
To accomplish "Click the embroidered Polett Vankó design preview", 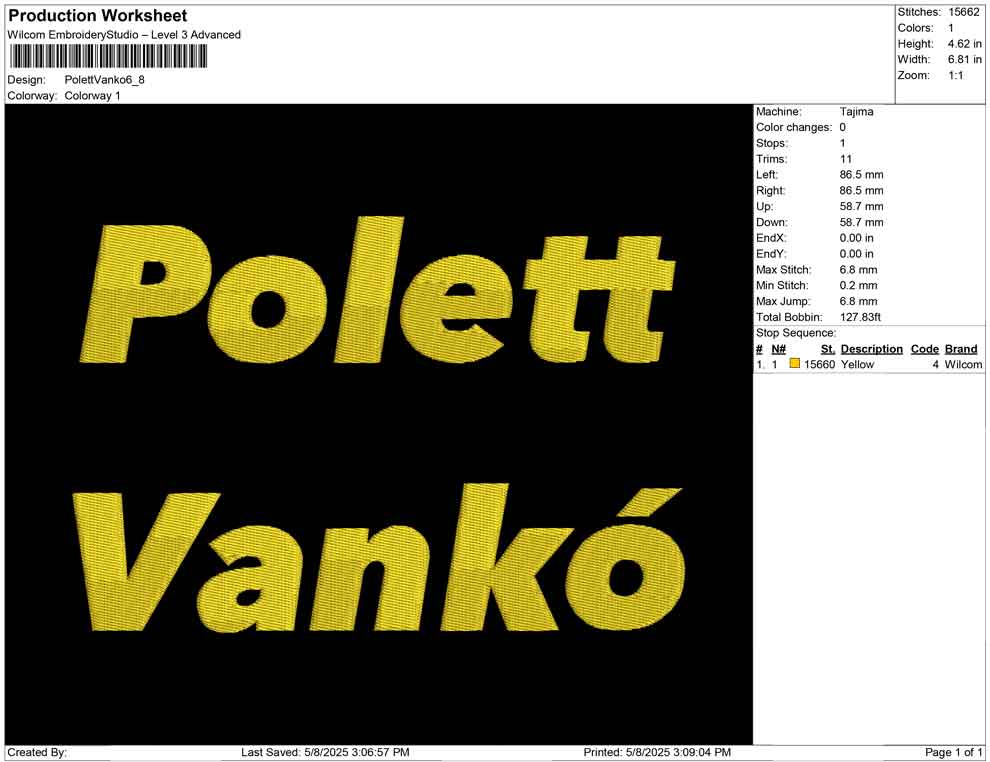I will (x=379, y=424).
